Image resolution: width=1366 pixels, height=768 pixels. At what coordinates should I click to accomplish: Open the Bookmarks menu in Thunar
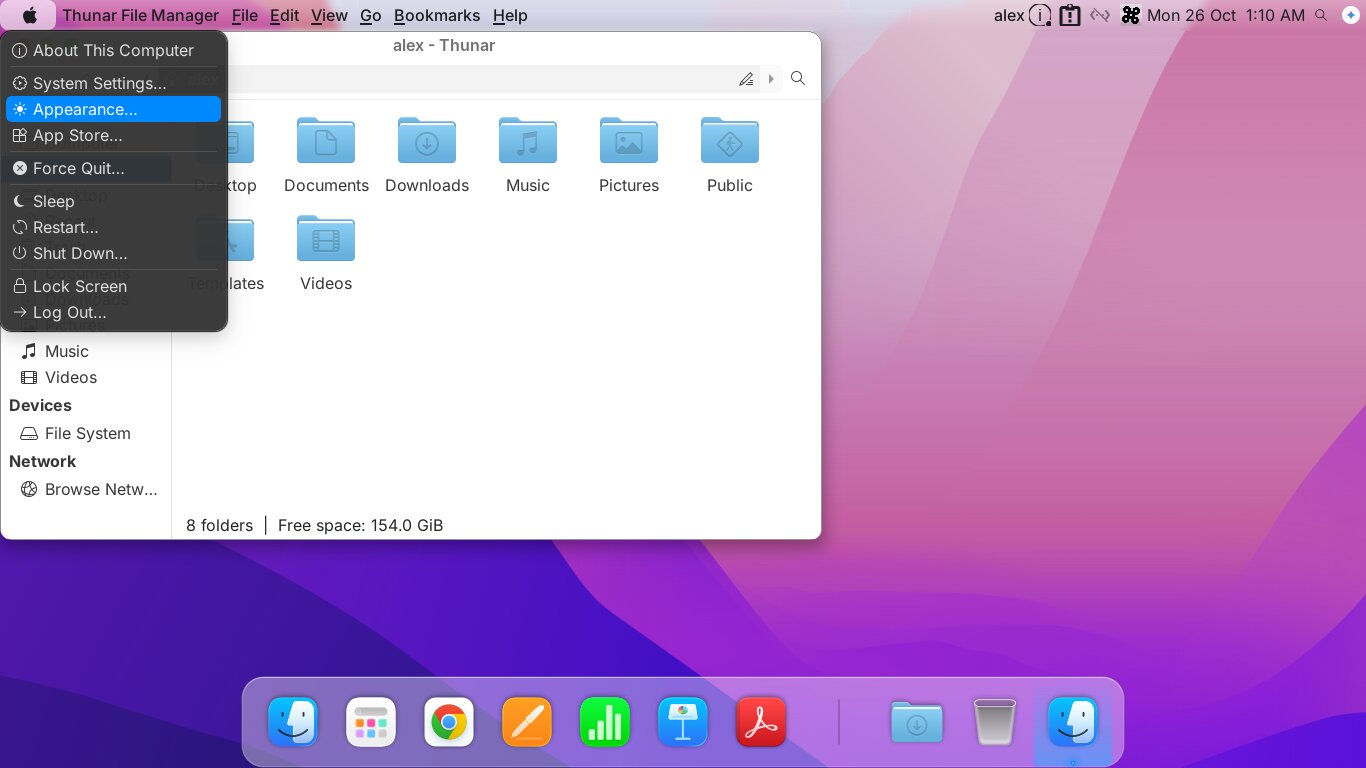point(437,15)
